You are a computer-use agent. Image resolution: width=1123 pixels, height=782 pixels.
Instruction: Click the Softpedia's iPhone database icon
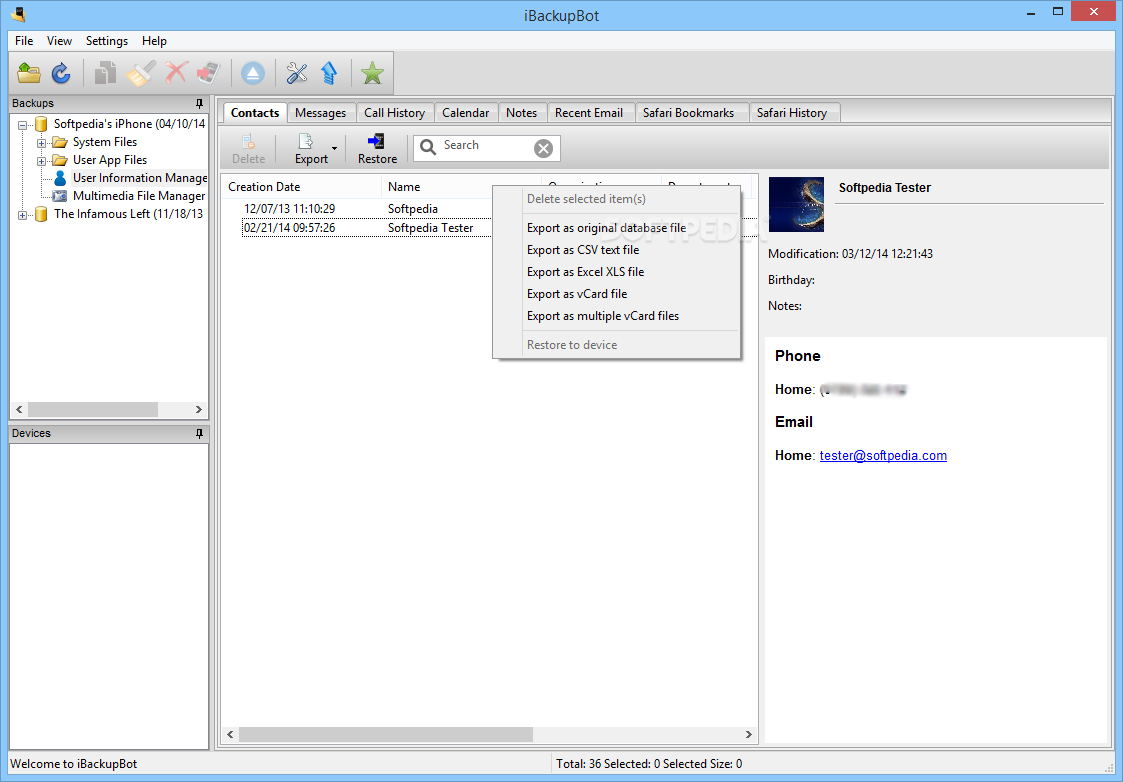(x=41, y=125)
